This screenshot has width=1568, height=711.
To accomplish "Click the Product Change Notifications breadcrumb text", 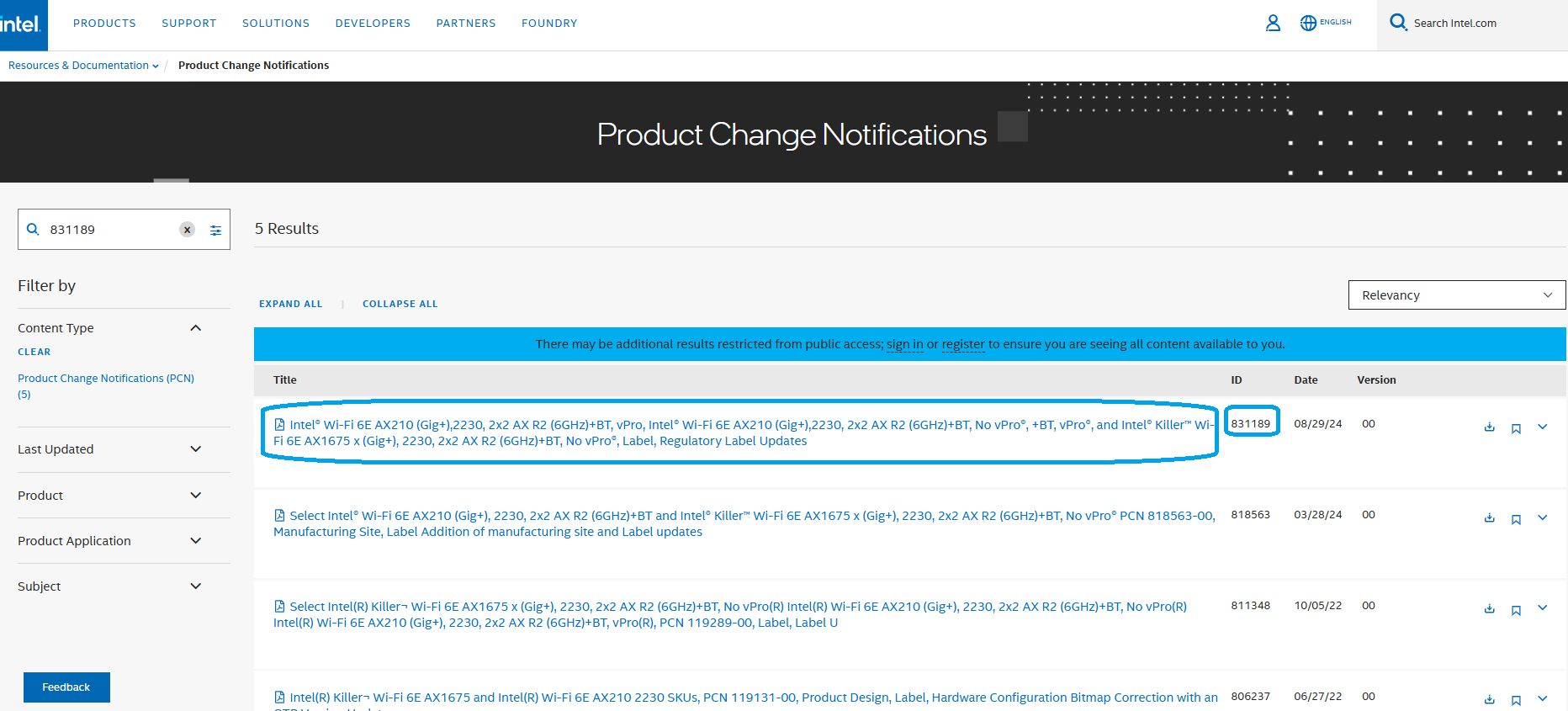I will [x=253, y=66].
